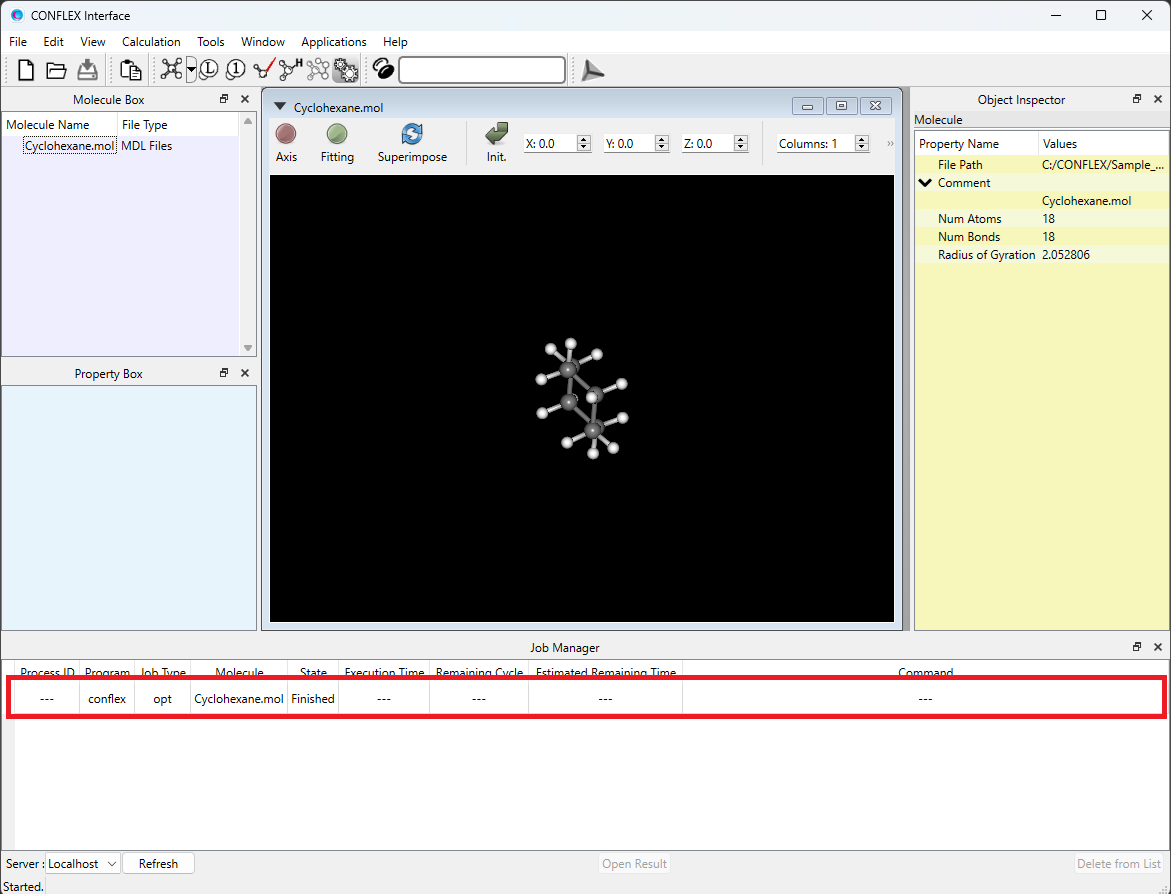The height and width of the screenshot is (894, 1171).
Task: Click the toolbar search input field
Action: click(x=482, y=70)
